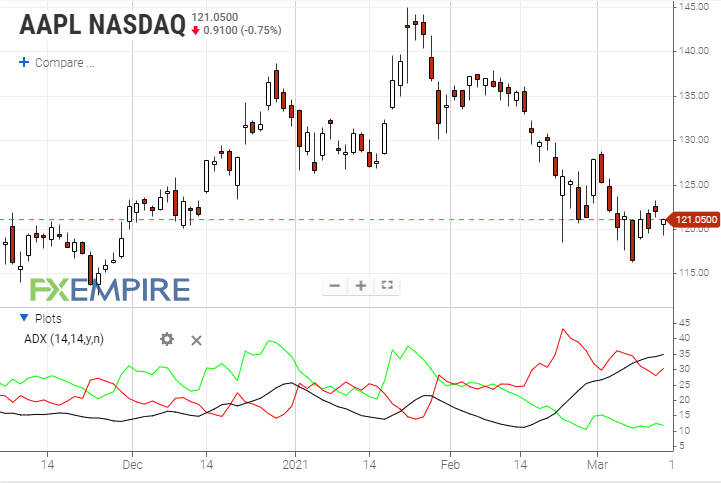
Task: Click the 0.9100 (-0.75%) change value
Action: (242, 30)
